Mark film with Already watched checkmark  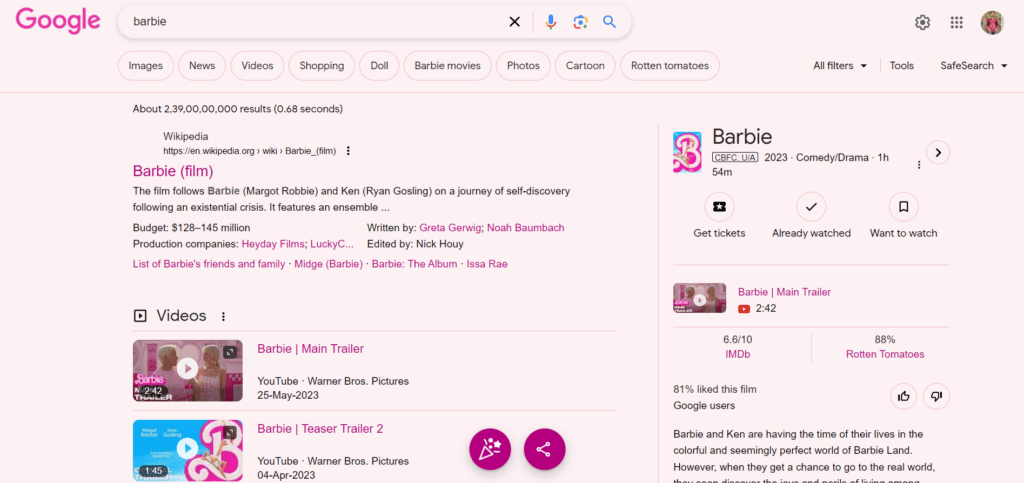(811, 207)
